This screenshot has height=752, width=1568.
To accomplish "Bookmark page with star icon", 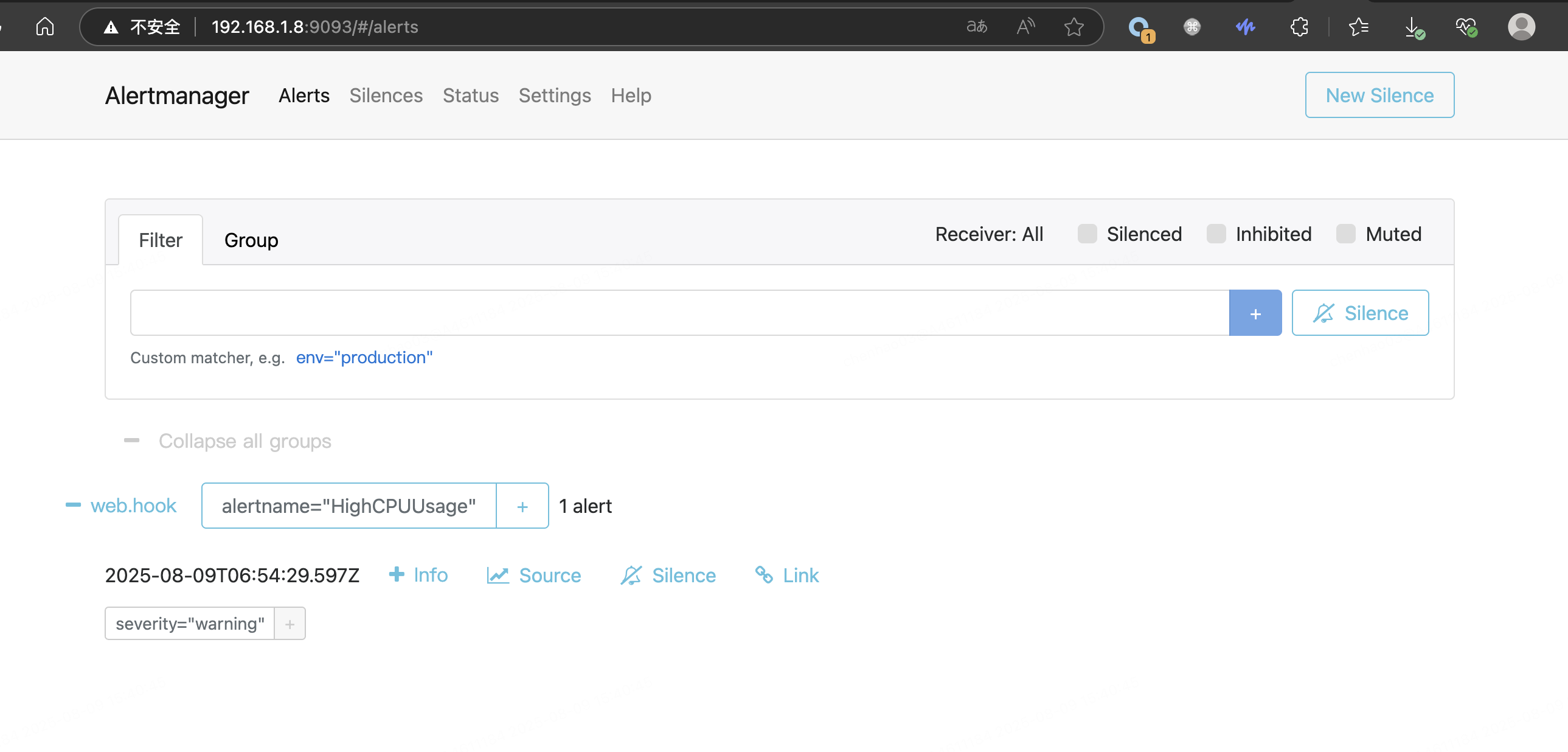I will 1074,27.
